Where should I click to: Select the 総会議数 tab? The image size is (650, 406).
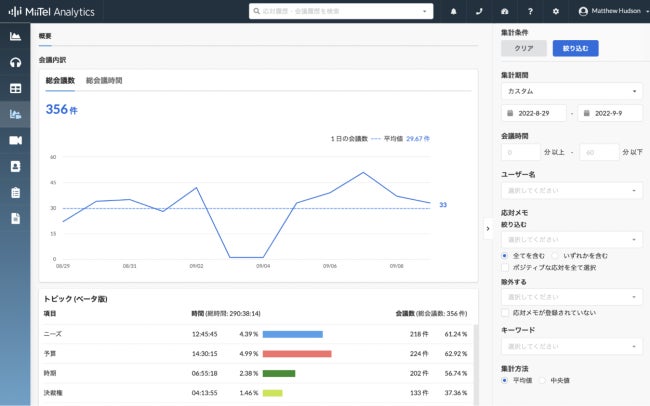(x=60, y=80)
